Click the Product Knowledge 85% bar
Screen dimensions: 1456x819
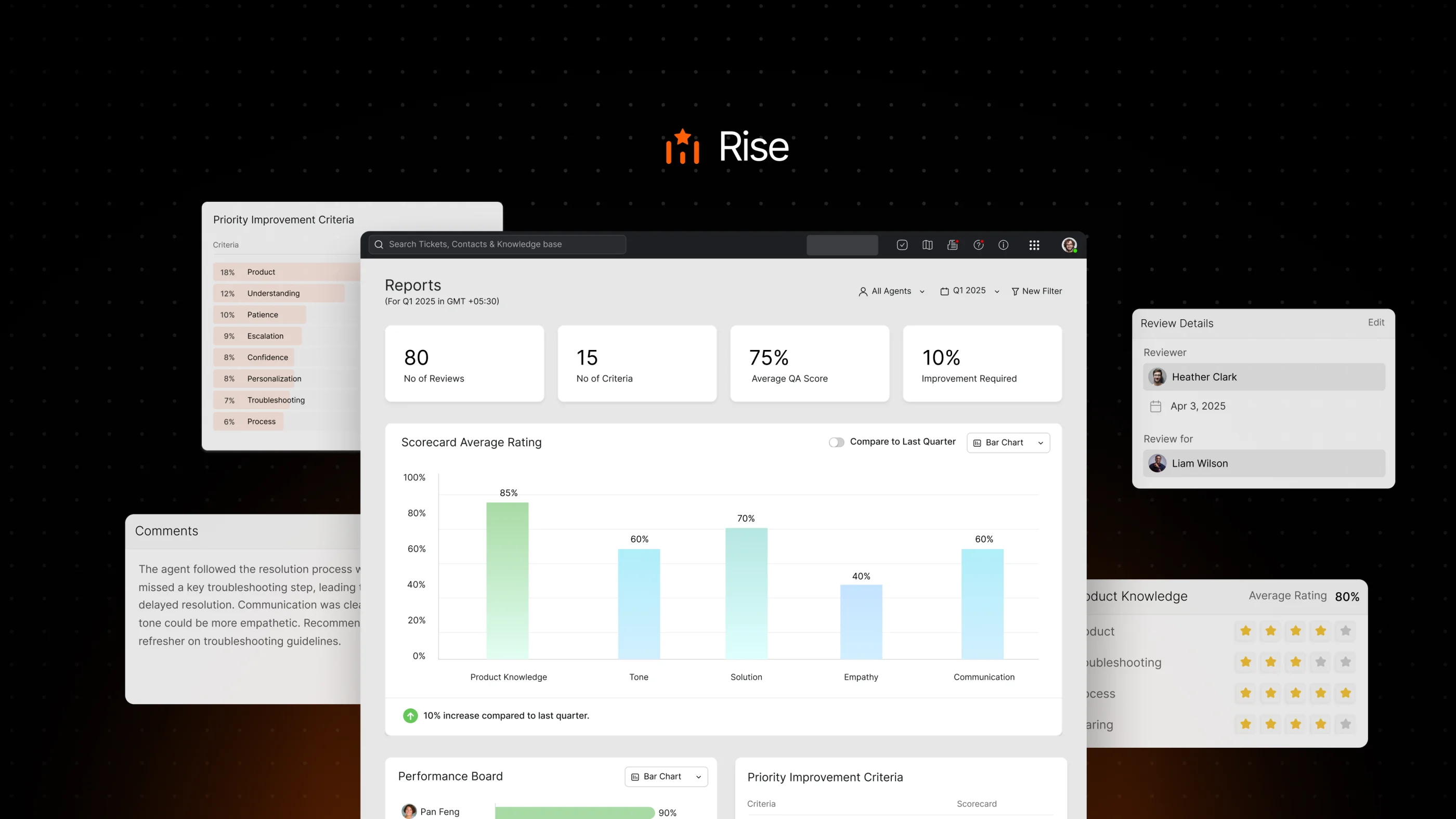click(508, 580)
